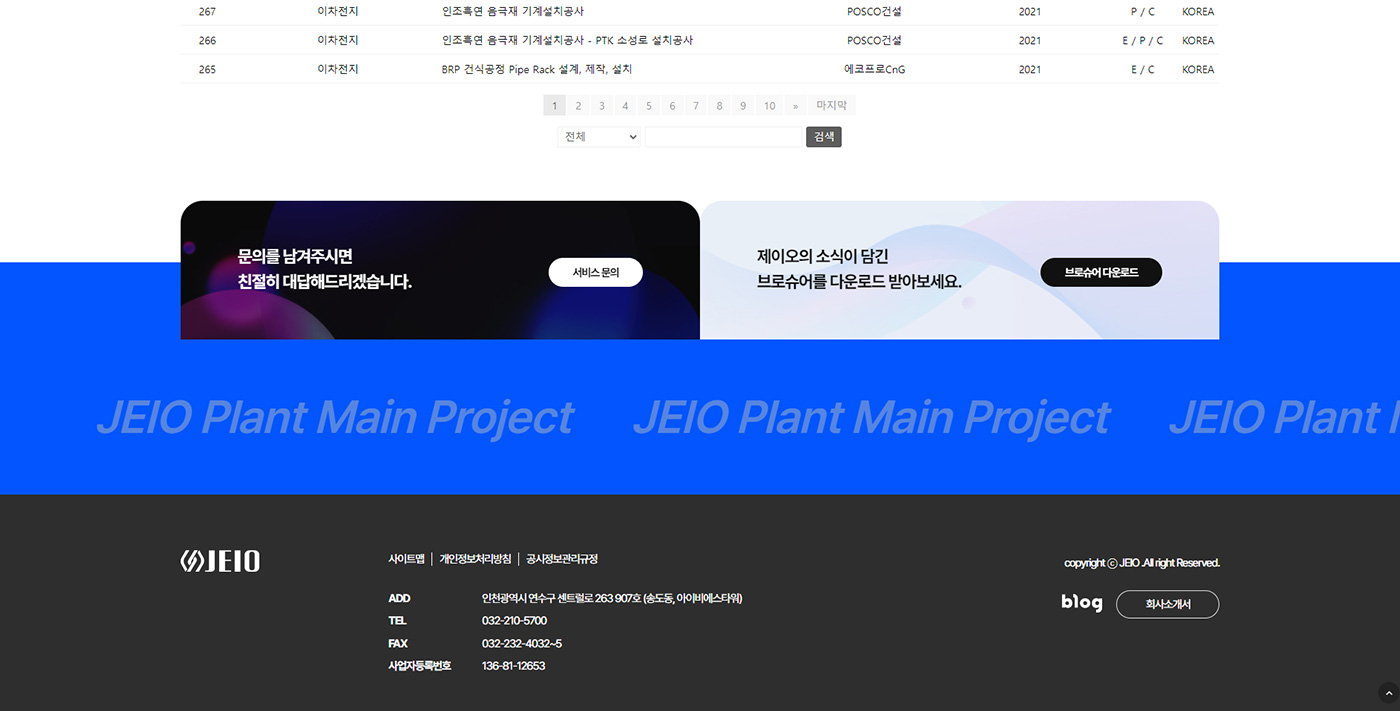Jump to page 10 in pagination
The image size is (1400, 711).
pyautogui.click(x=769, y=106)
